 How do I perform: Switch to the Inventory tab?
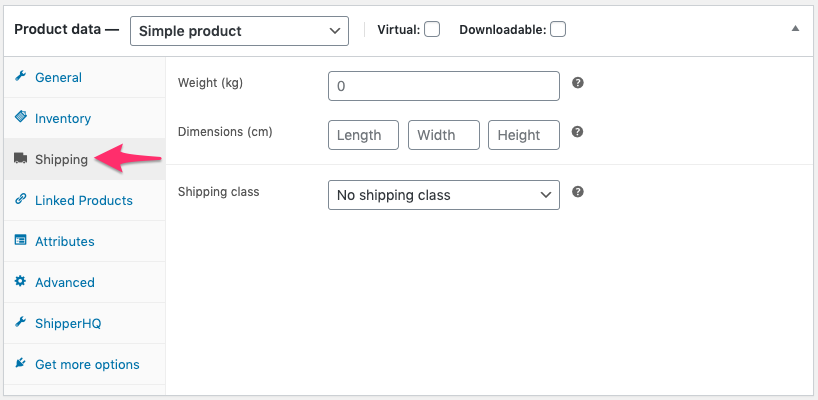pos(63,118)
